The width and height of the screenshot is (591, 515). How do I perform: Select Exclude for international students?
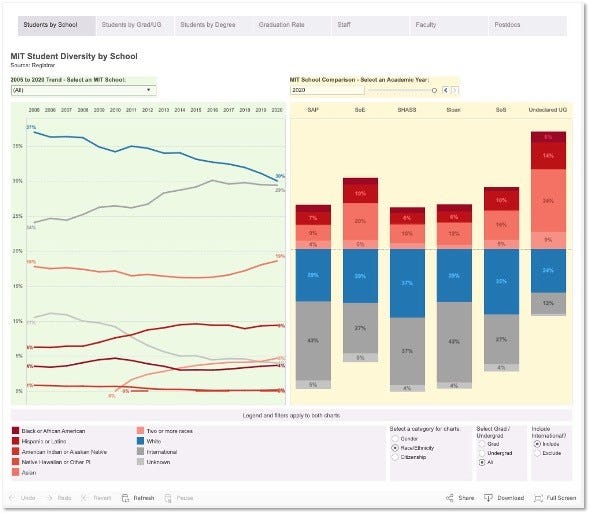point(537,453)
